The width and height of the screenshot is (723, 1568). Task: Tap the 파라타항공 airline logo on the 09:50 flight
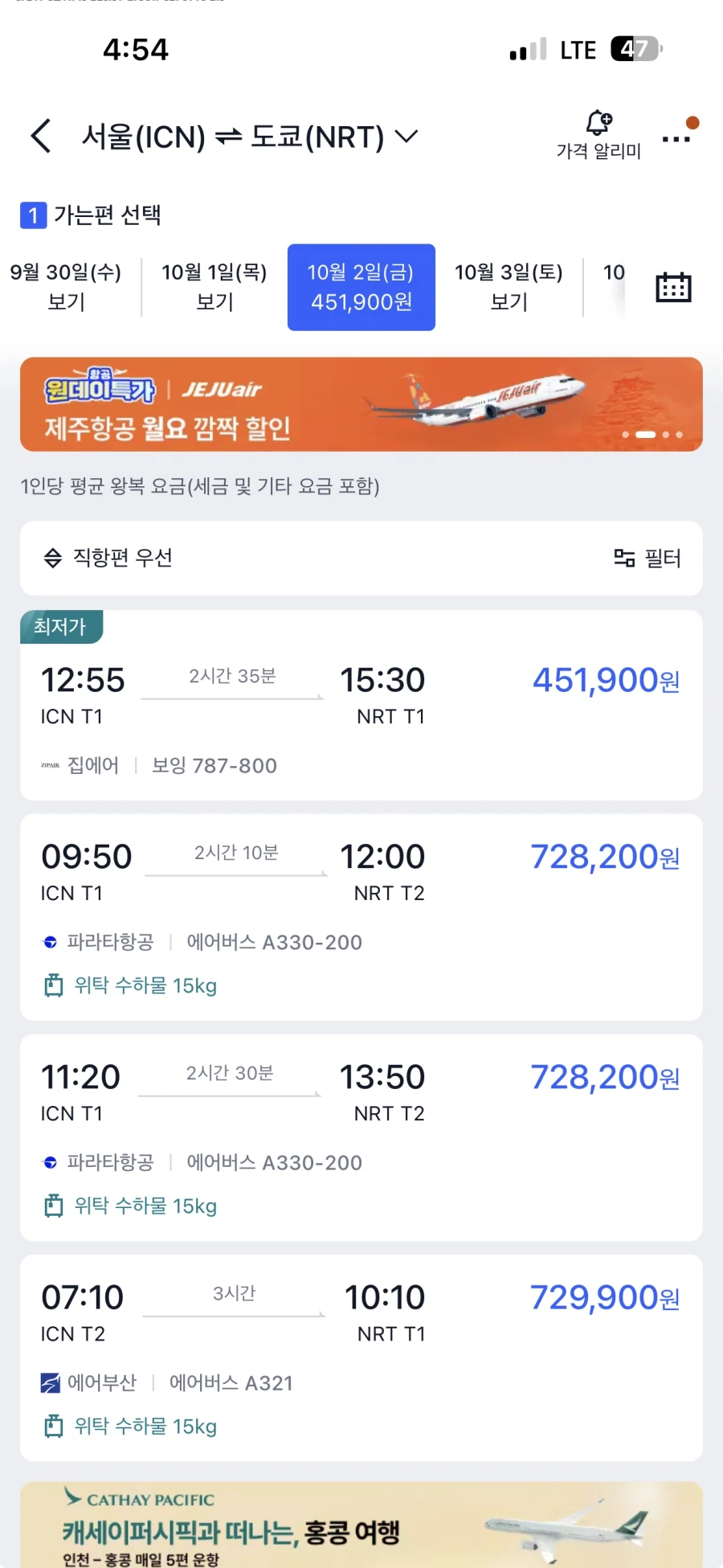(49, 941)
